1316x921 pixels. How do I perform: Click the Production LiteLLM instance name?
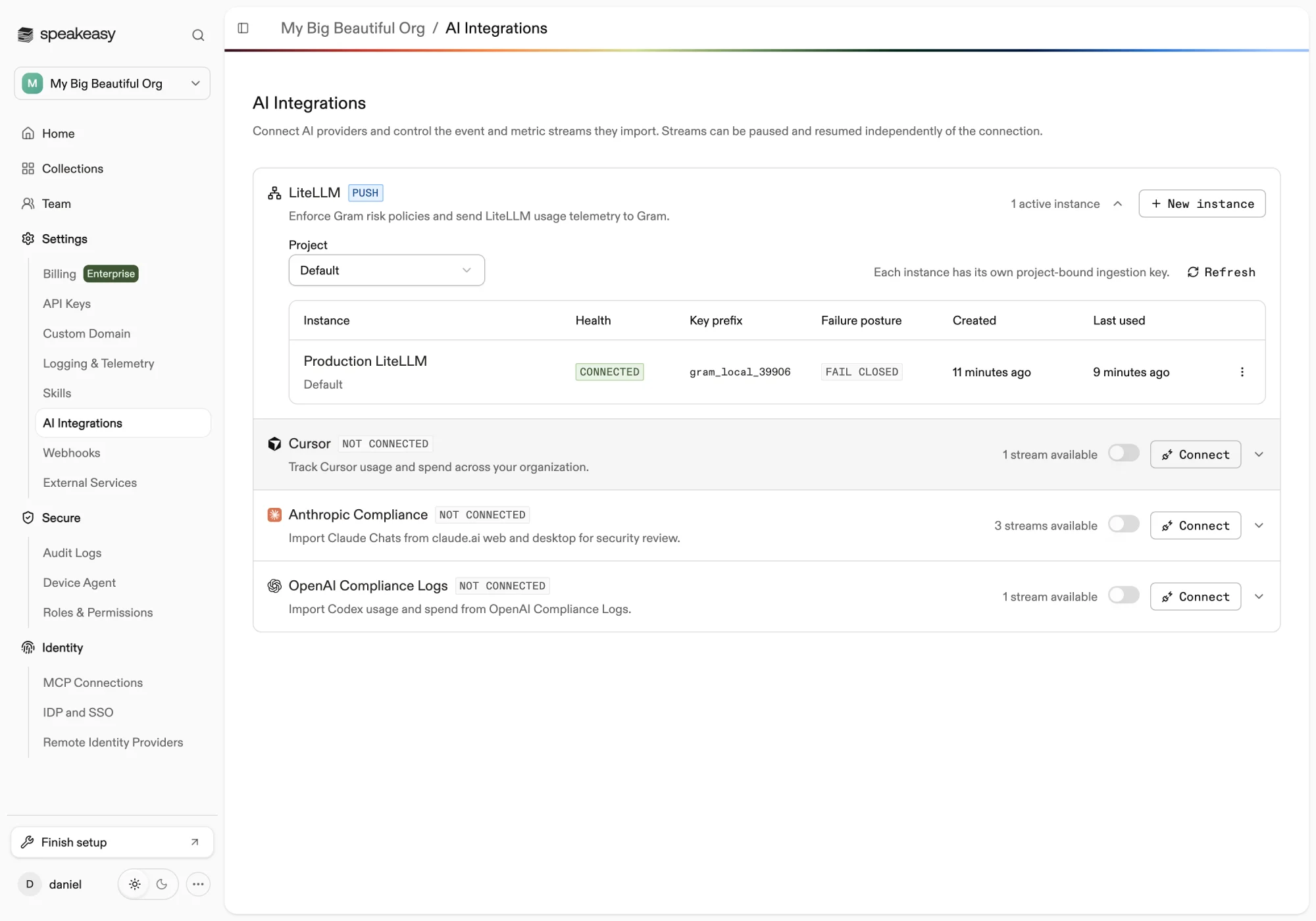tap(365, 361)
